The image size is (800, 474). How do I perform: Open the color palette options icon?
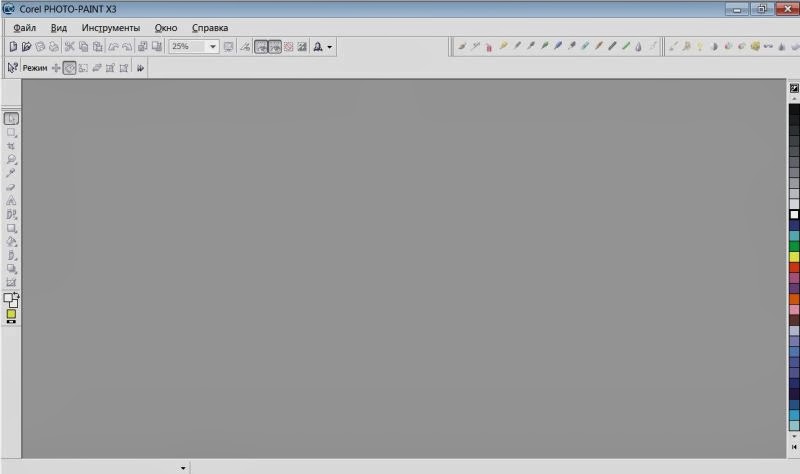point(794,88)
